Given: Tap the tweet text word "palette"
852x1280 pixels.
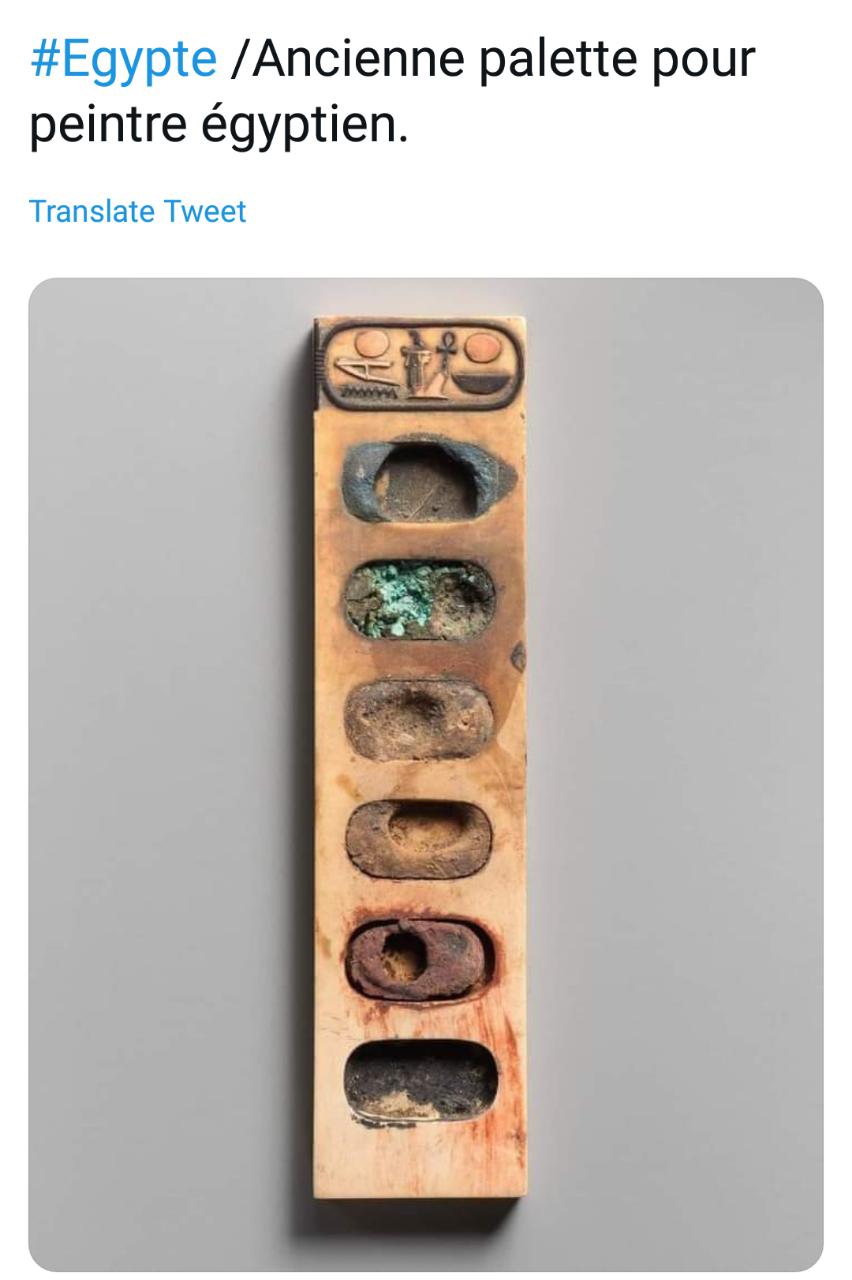Looking at the screenshot, I should [x=554, y=60].
